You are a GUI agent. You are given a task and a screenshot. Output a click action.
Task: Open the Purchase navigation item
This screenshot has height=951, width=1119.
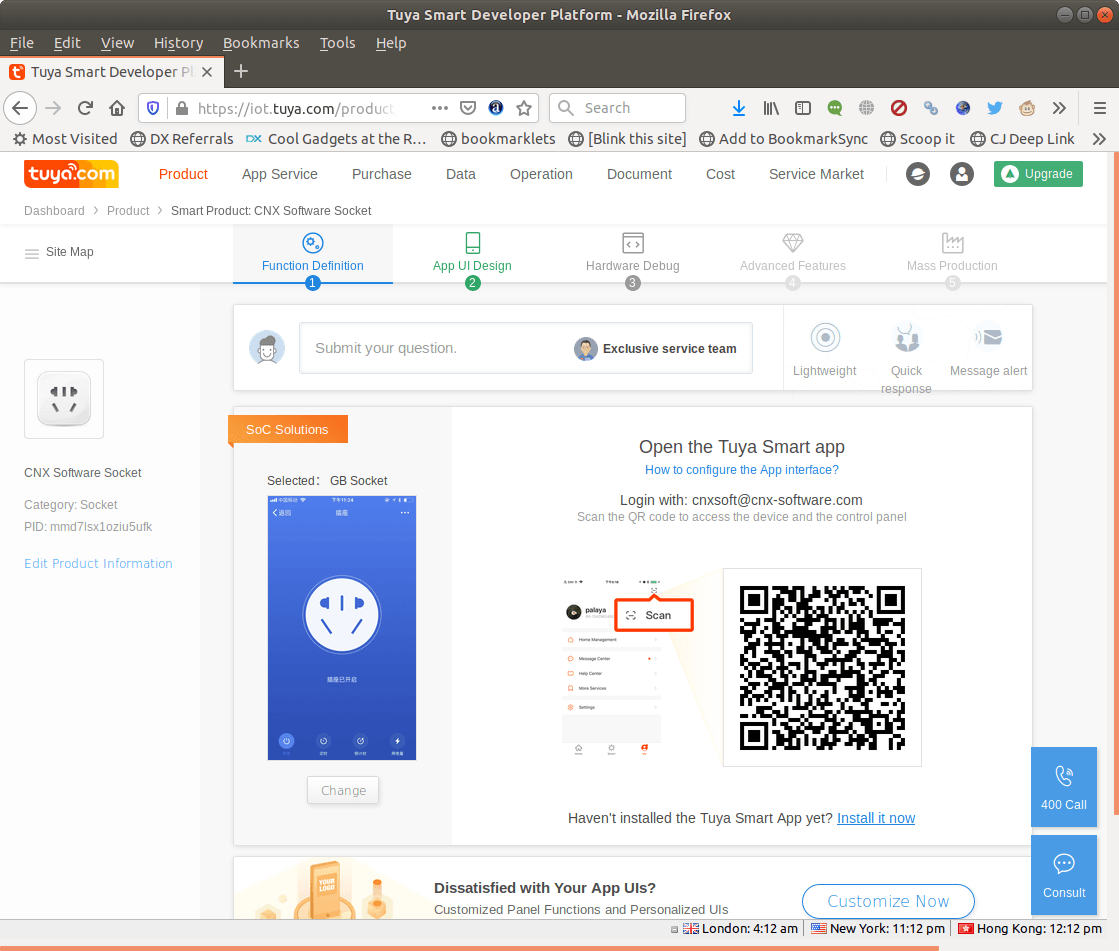pyautogui.click(x=382, y=174)
